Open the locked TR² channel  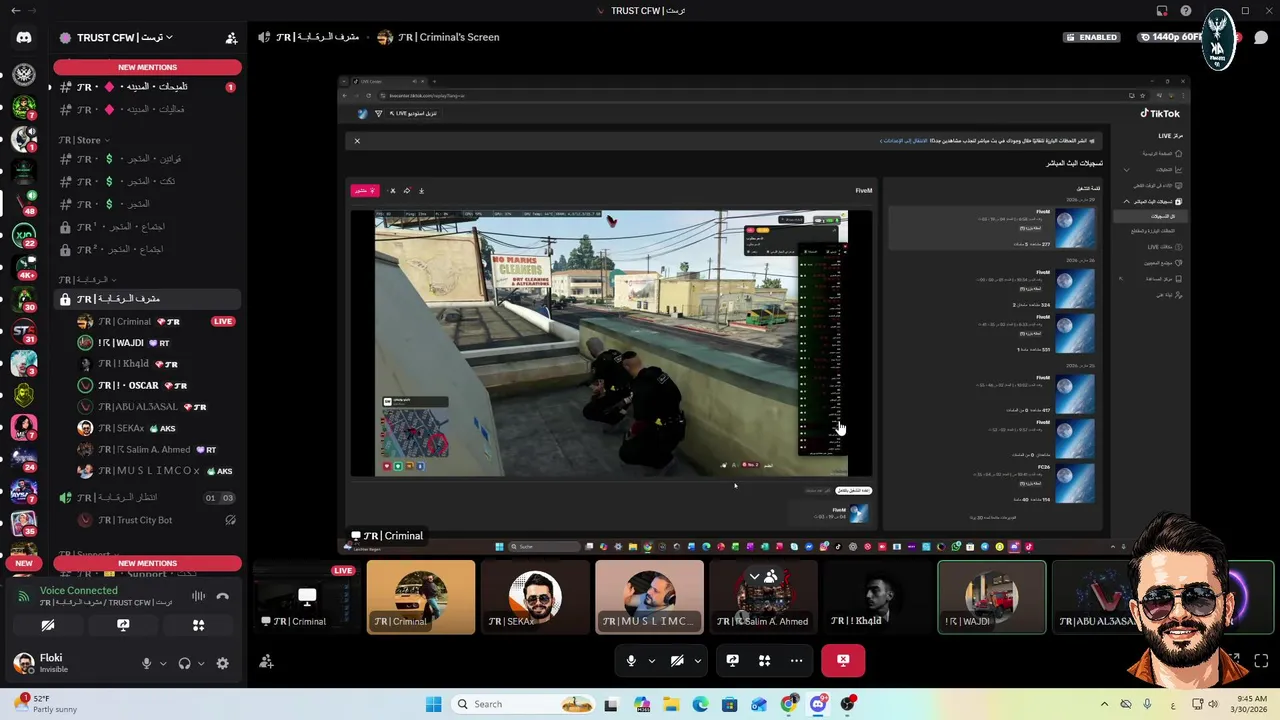point(147,249)
